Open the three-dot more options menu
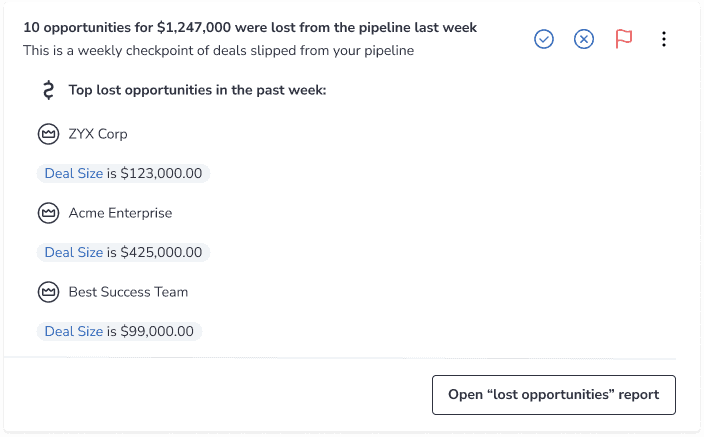Image resolution: width=704 pixels, height=437 pixels. [x=664, y=39]
